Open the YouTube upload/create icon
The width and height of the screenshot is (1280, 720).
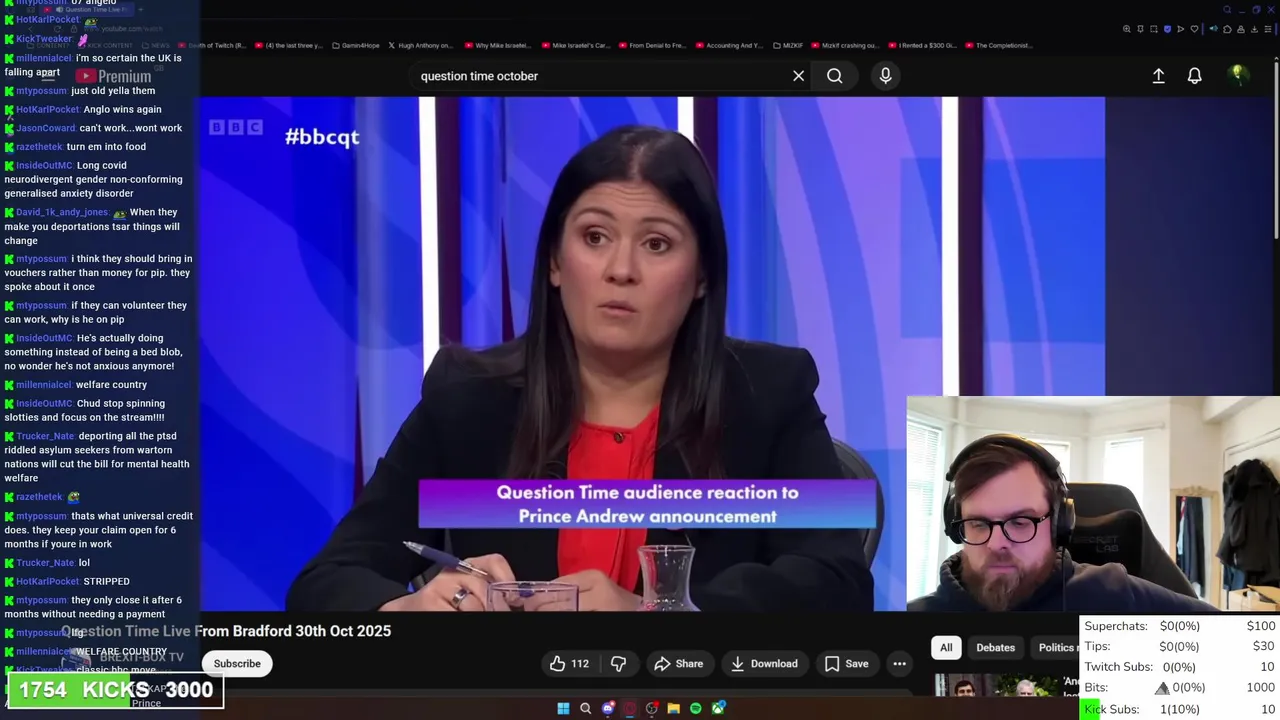[x=1158, y=76]
